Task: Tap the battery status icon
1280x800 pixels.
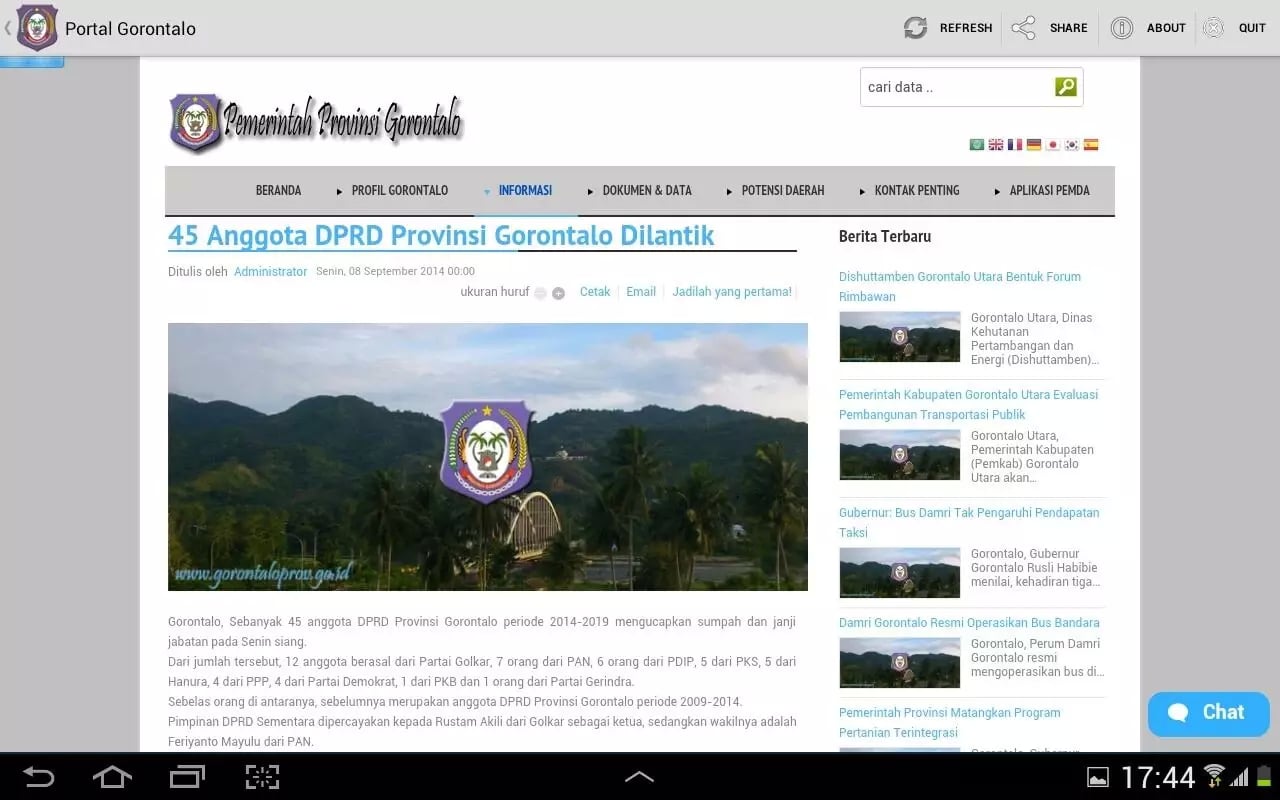Action: tap(1264, 776)
